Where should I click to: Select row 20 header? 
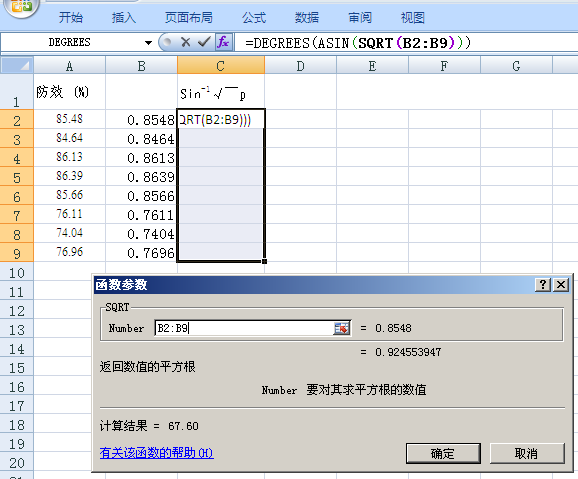[x=17, y=462]
